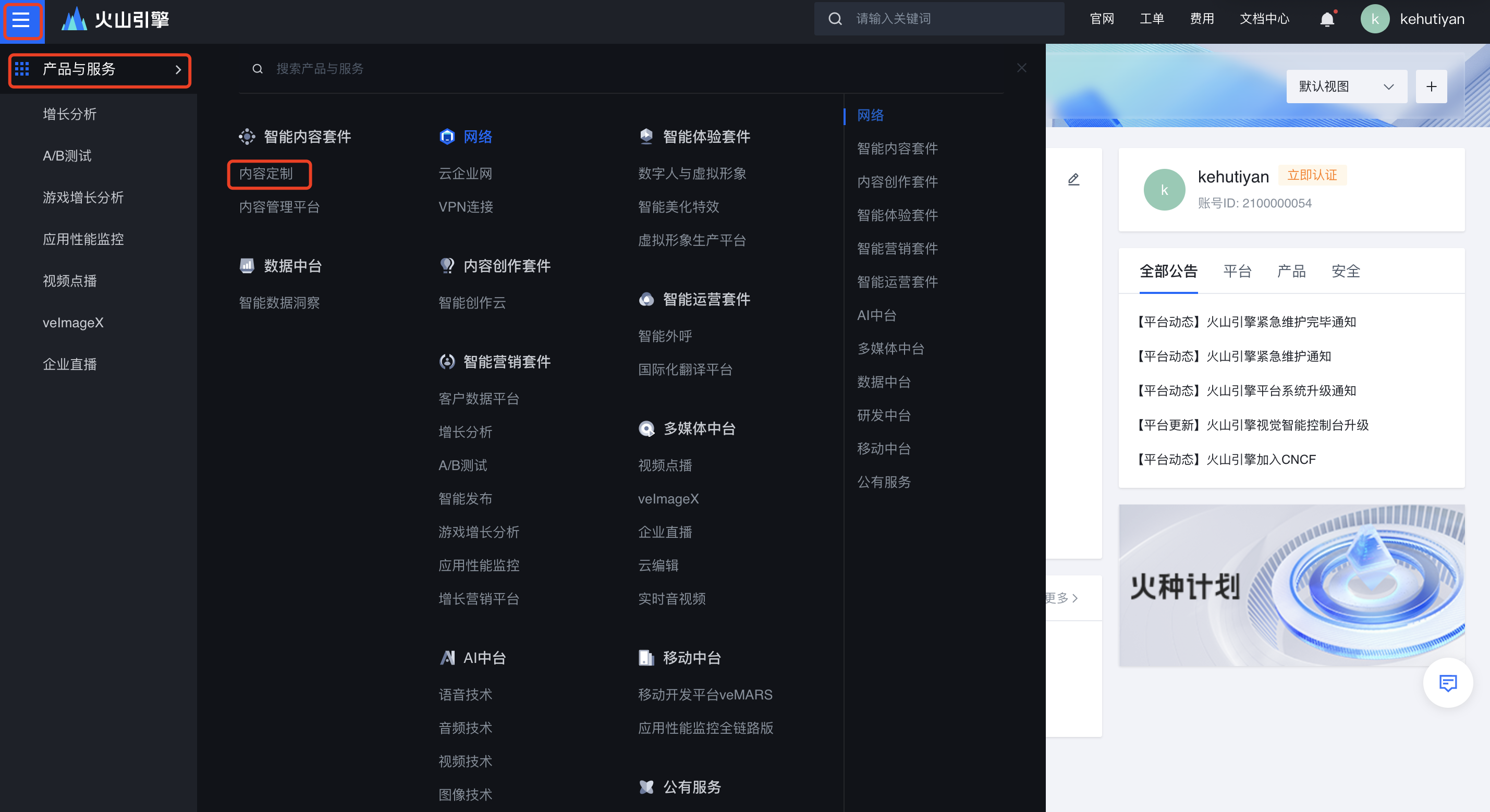Switch to the 平台 tab

pyautogui.click(x=1237, y=272)
